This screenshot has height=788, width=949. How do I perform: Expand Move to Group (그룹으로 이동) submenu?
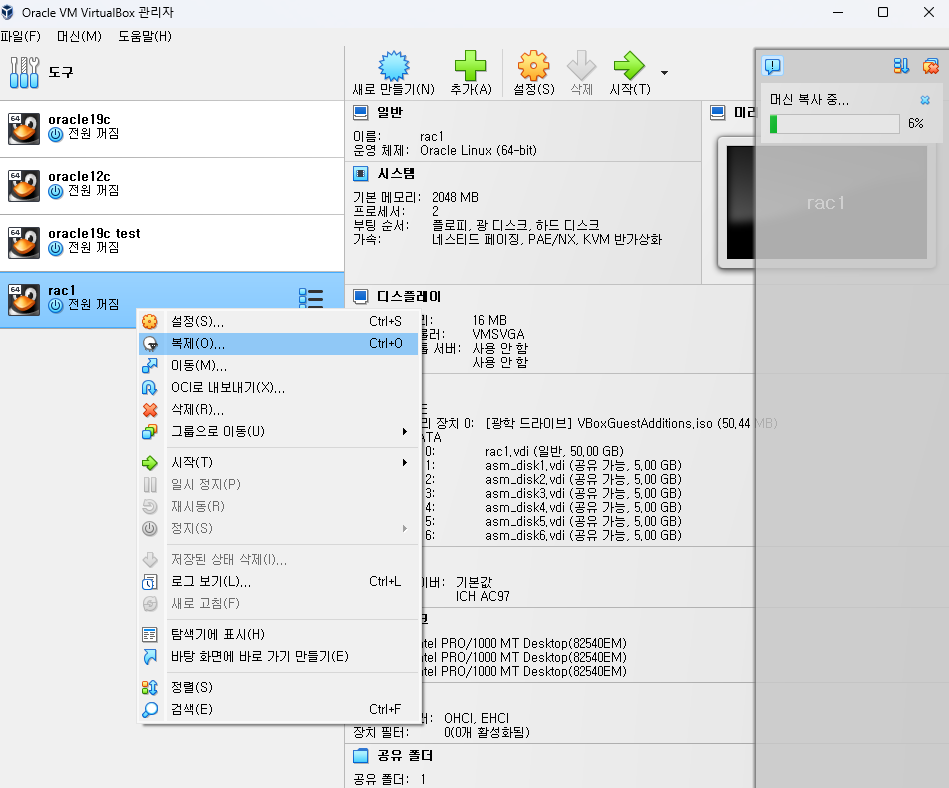click(278, 432)
